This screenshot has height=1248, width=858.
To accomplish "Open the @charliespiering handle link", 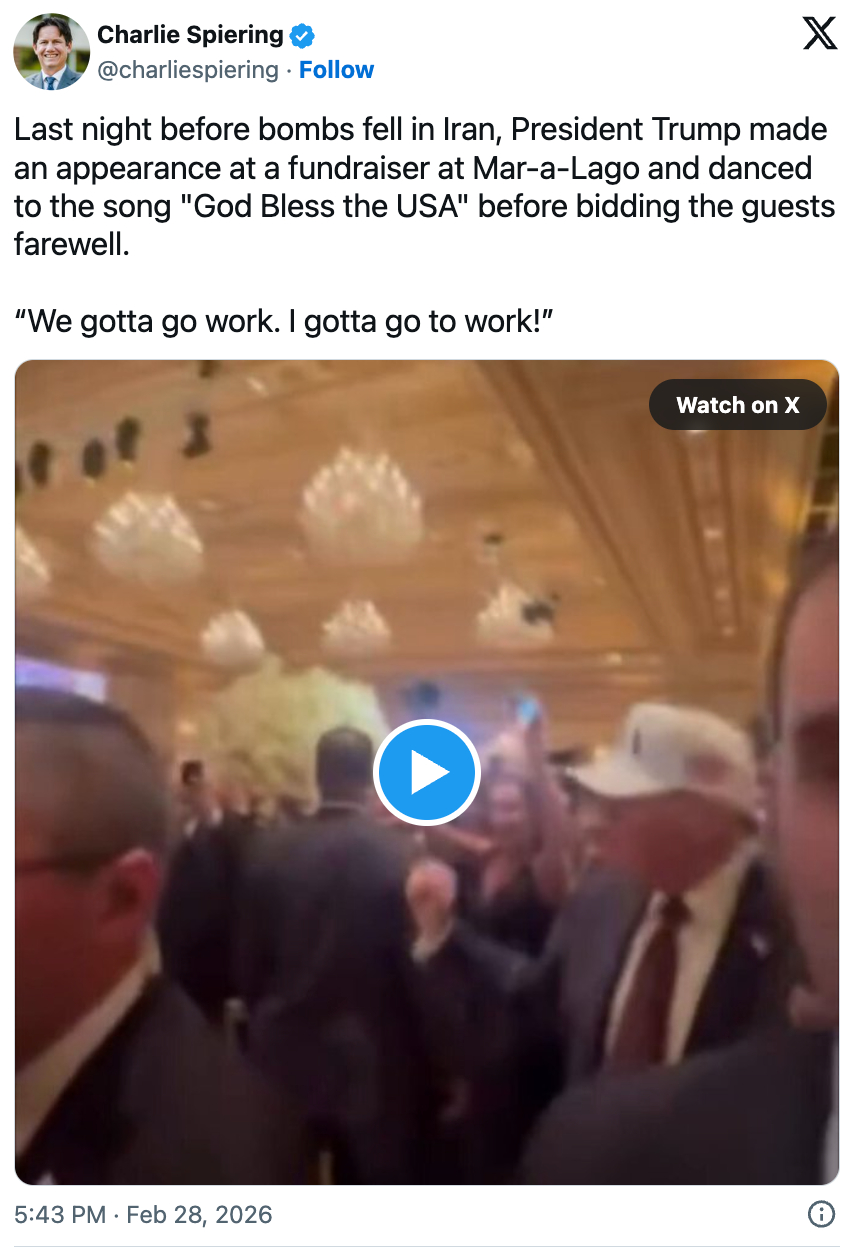I will click(x=188, y=70).
